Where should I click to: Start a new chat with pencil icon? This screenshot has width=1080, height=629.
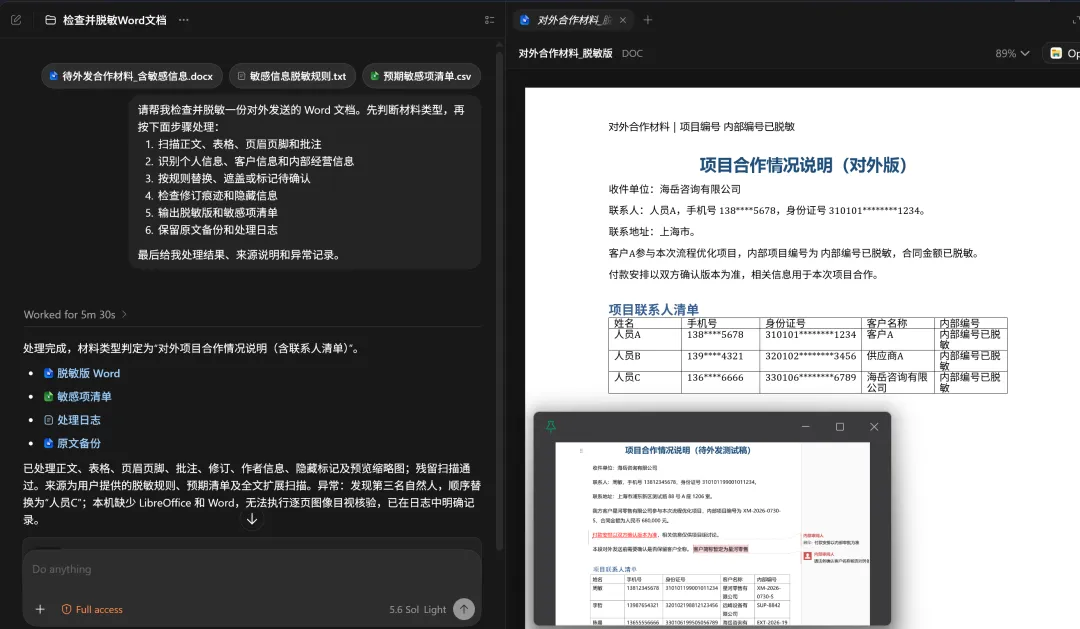[16, 20]
